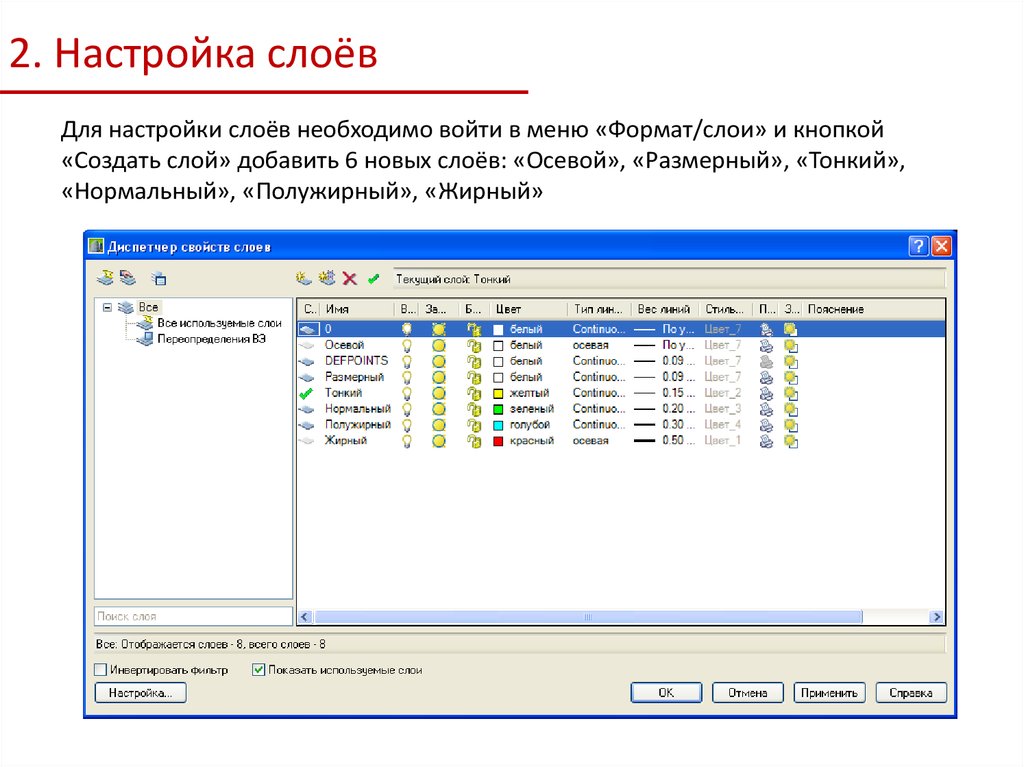Click the Поиск слоя search field
1024x767 pixels.
coord(193,617)
